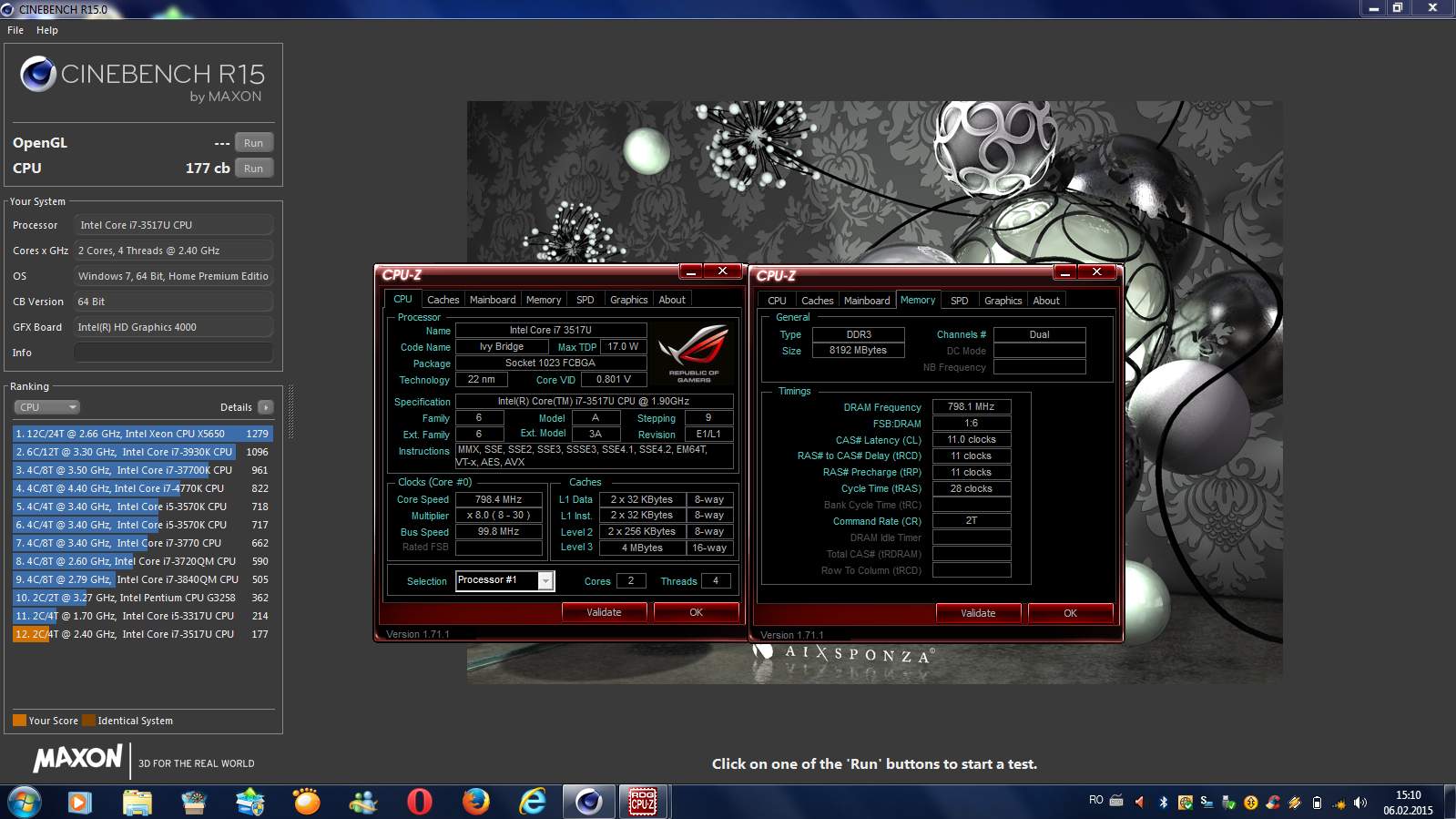Open the Help menu in Cinebench
Screen dimensions: 1456x819
47,30
